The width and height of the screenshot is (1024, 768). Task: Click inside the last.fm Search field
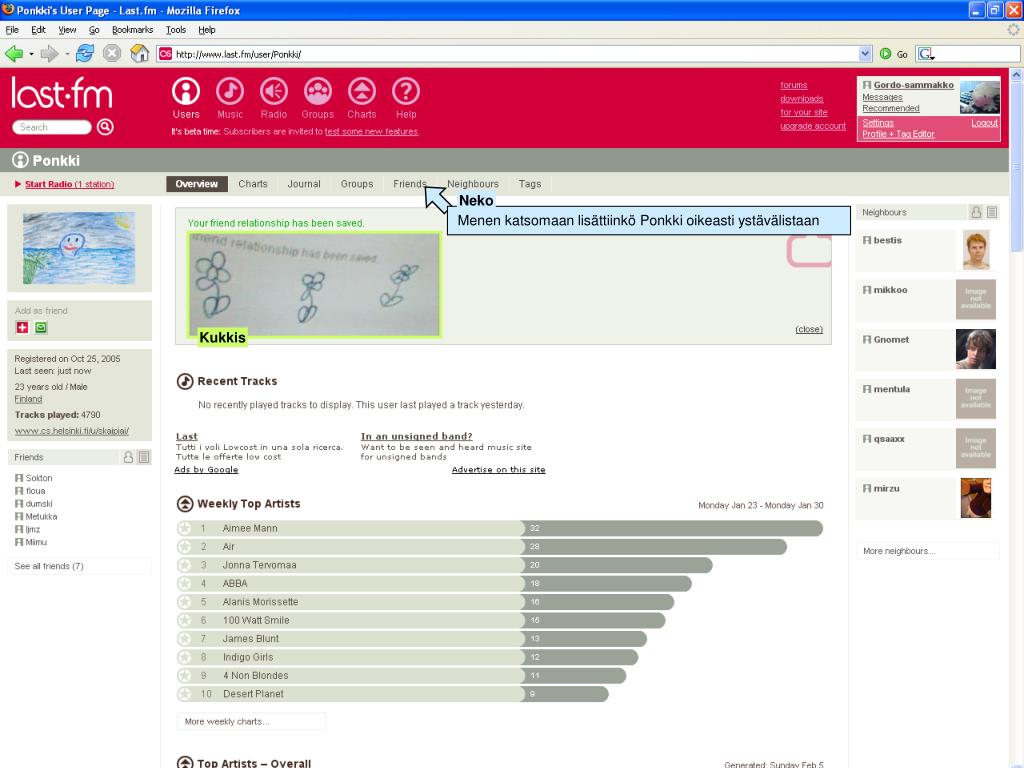pos(51,127)
